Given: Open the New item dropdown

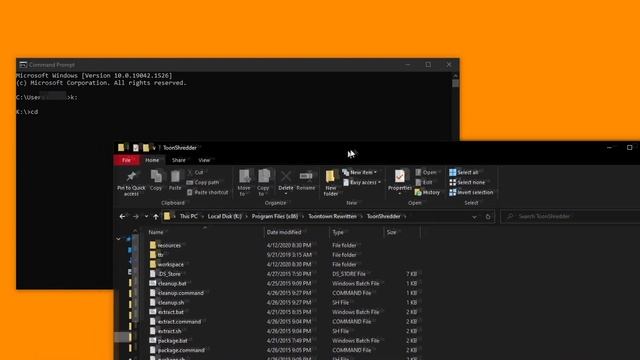Looking at the screenshot, I should click(360, 172).
